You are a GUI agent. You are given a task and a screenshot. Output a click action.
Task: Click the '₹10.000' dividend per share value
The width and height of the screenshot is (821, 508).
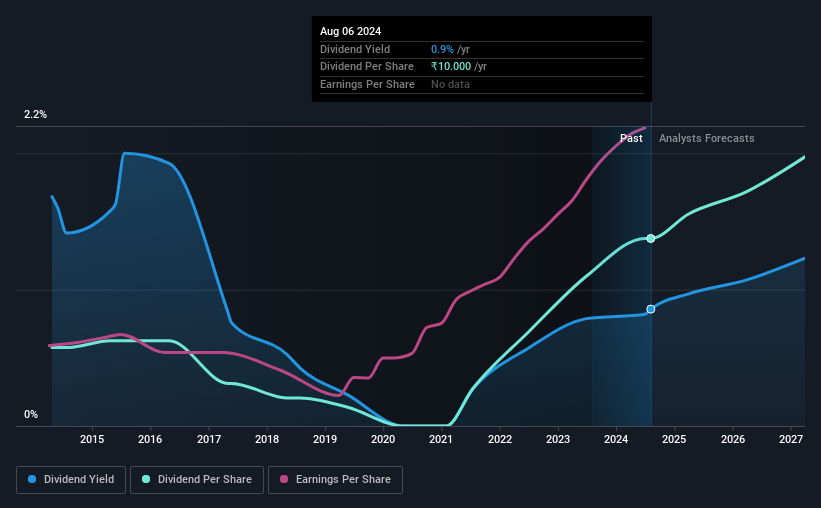click(x=451, y=67)
